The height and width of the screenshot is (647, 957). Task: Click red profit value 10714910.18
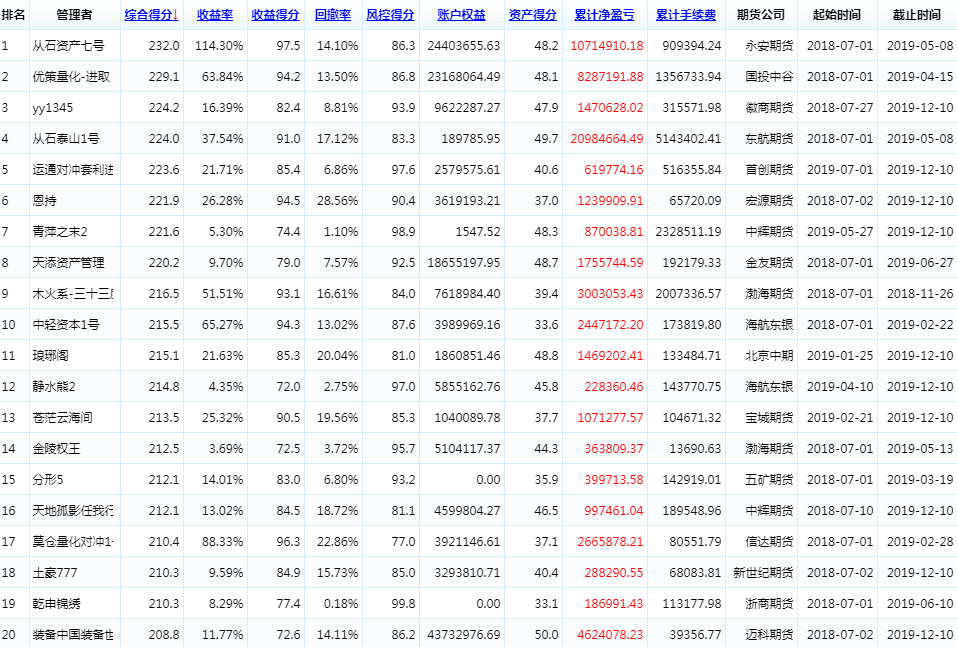tap(607, 46)
